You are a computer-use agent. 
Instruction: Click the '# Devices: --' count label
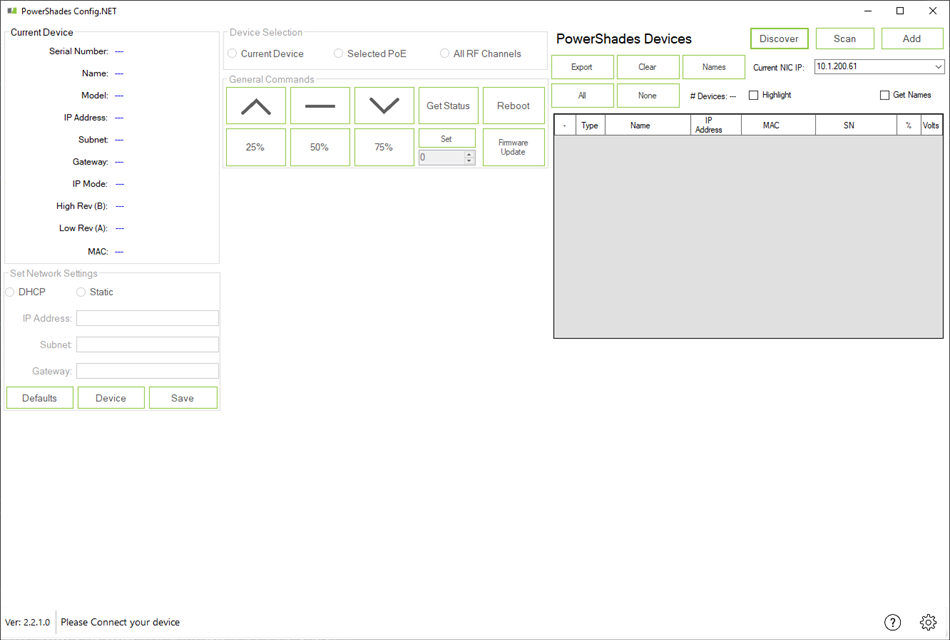click(713, 96)
